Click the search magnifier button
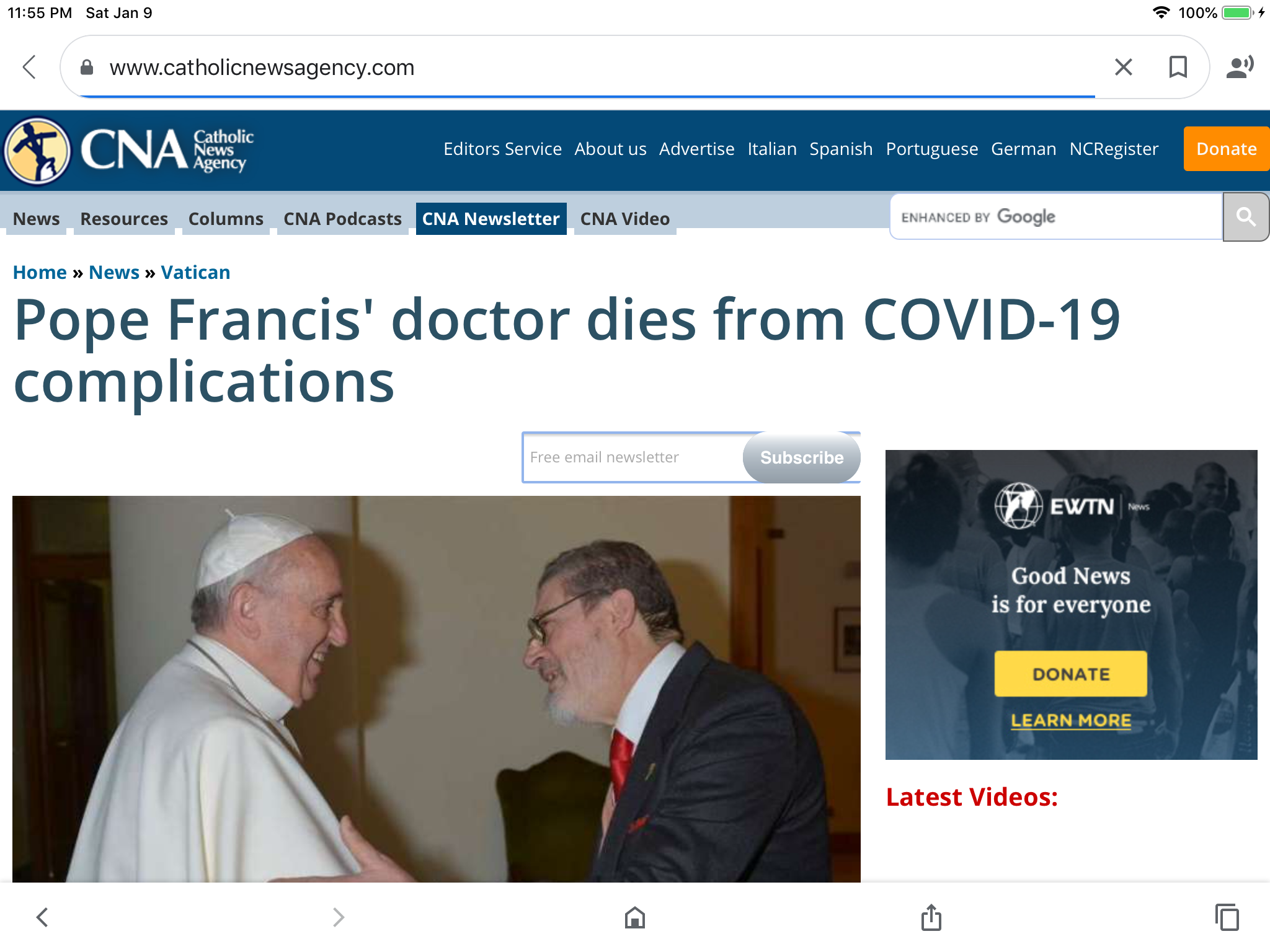Viewport: 1270px width, 952px height. coord(1245,217)
